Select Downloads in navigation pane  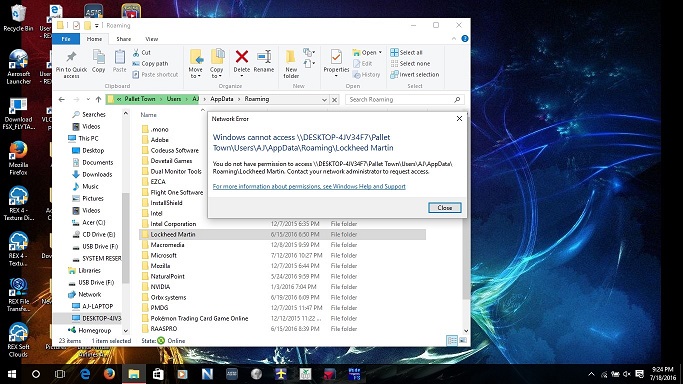coord(92,174)
